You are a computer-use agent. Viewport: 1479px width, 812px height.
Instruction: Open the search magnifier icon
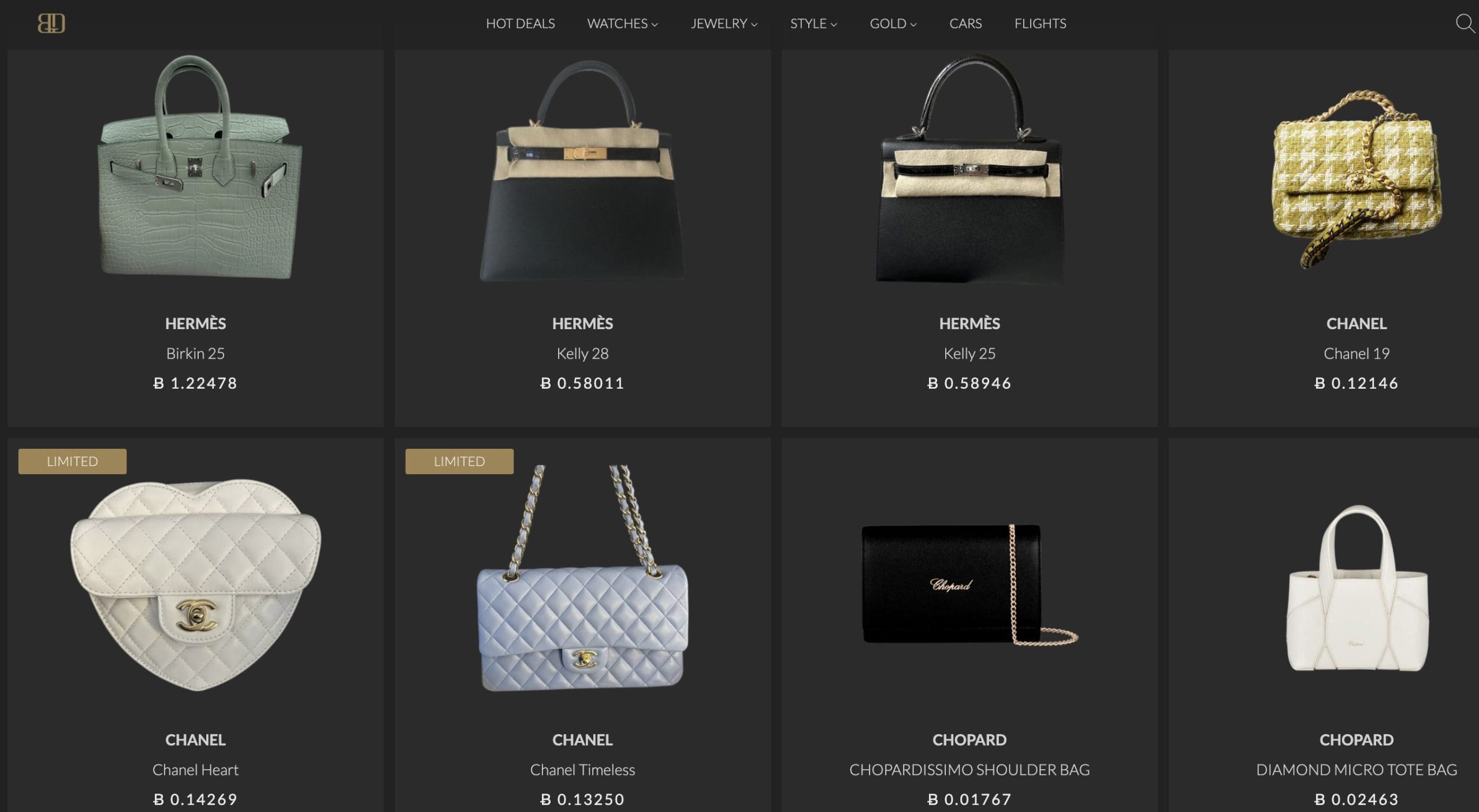tap(1465, 24)
